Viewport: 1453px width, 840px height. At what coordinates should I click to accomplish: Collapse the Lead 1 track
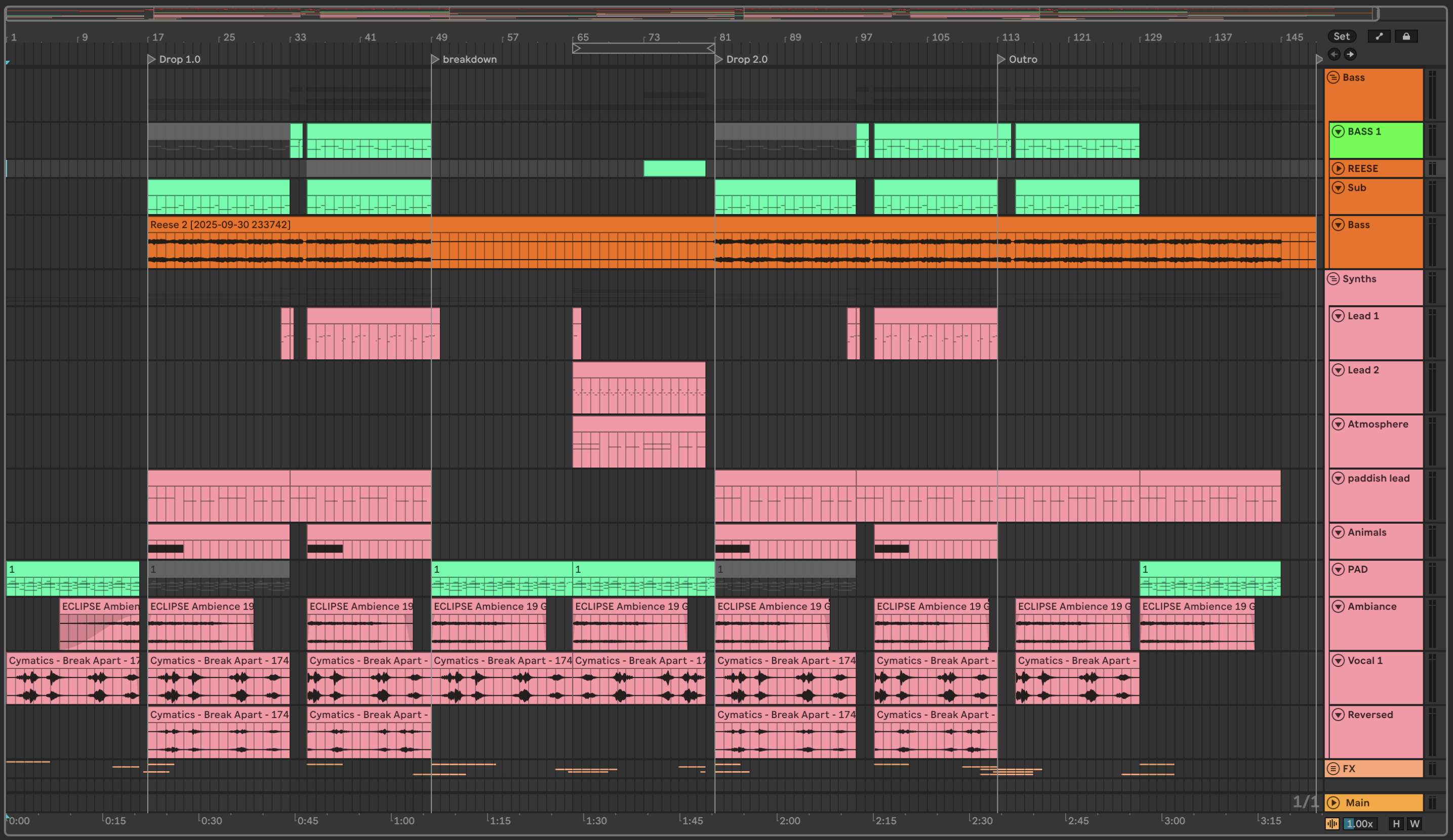point(1338,316)
